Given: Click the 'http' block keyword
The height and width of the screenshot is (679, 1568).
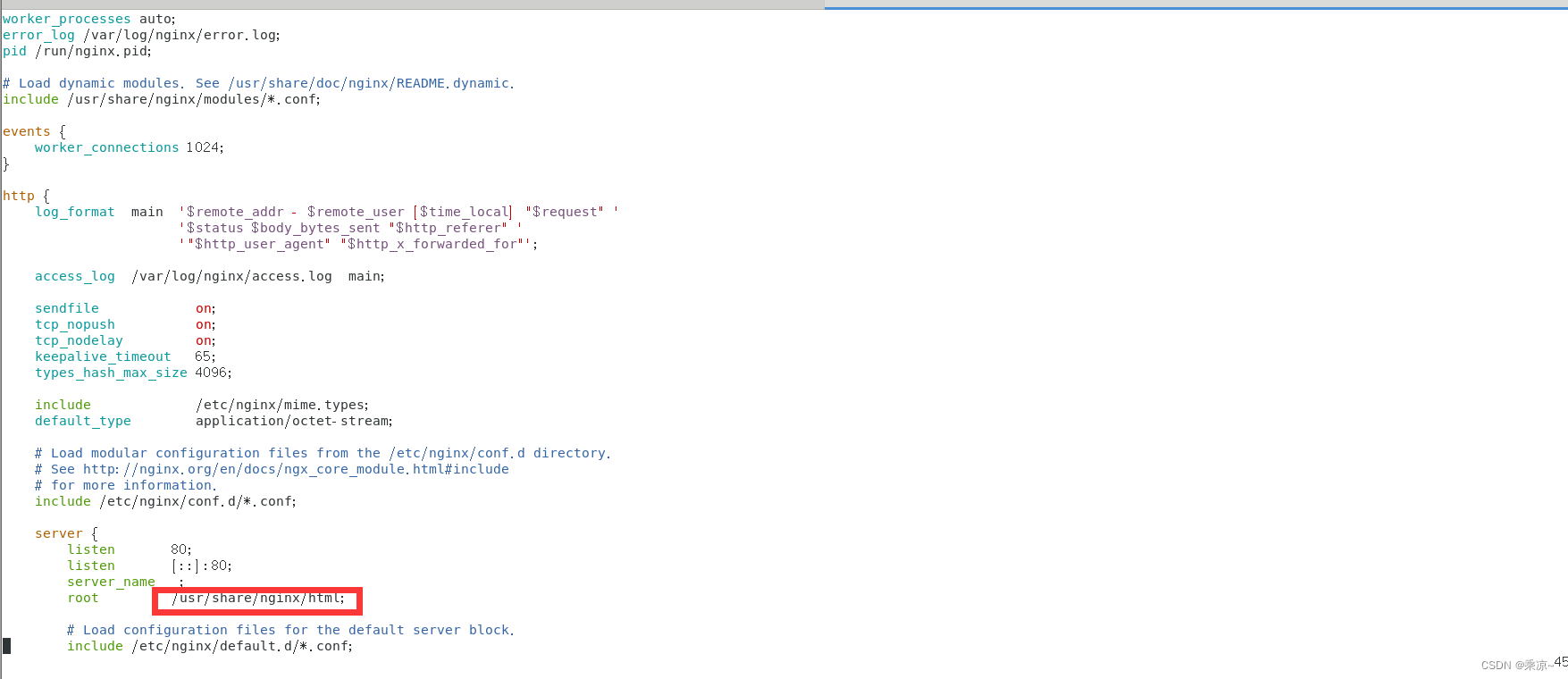Looking at the screenshot, I should (x=19, y=196).
